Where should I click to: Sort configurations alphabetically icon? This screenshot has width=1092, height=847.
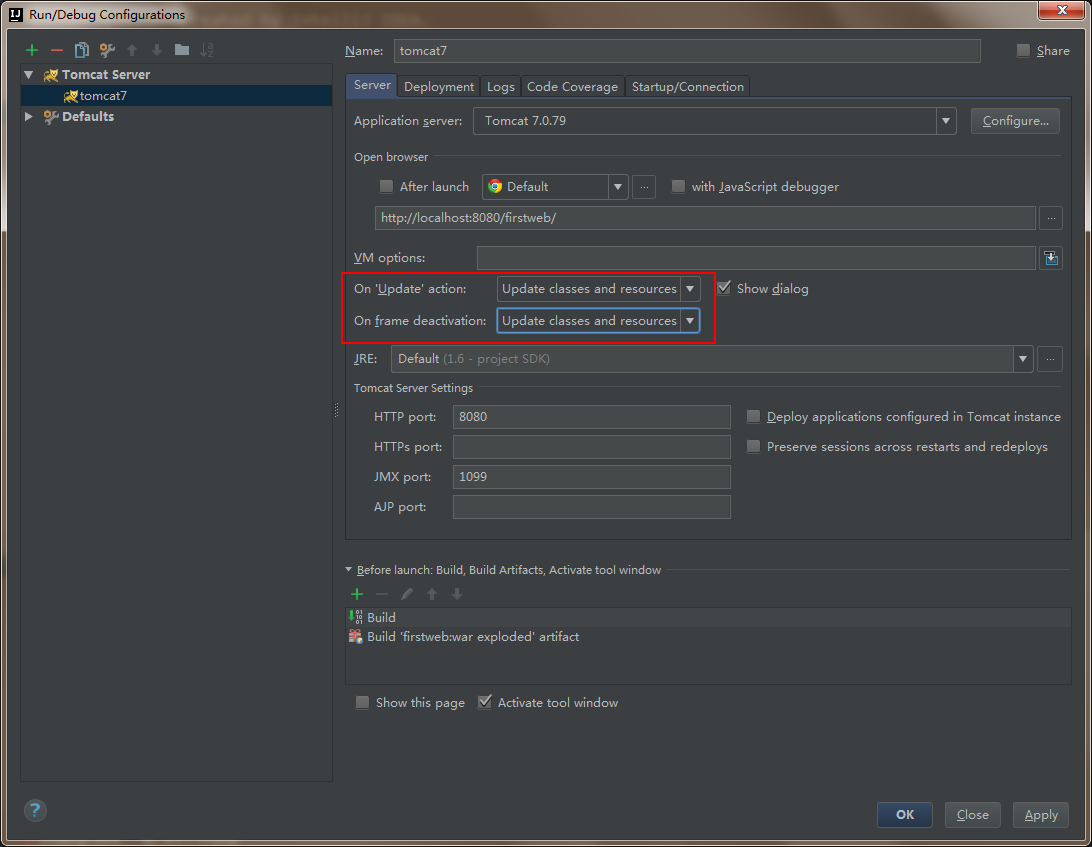pos(207,50)
